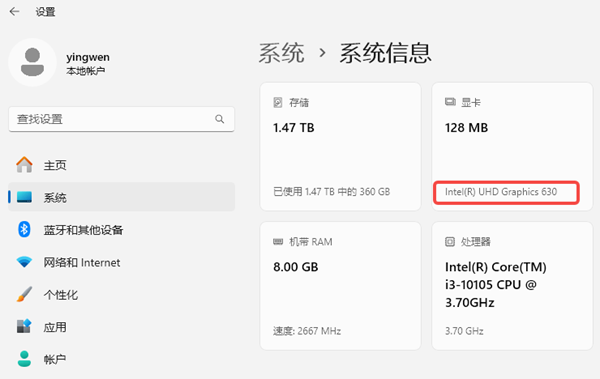Click the 处理器 chip icon
Screen dimensions: 600x379
point(450,242)
